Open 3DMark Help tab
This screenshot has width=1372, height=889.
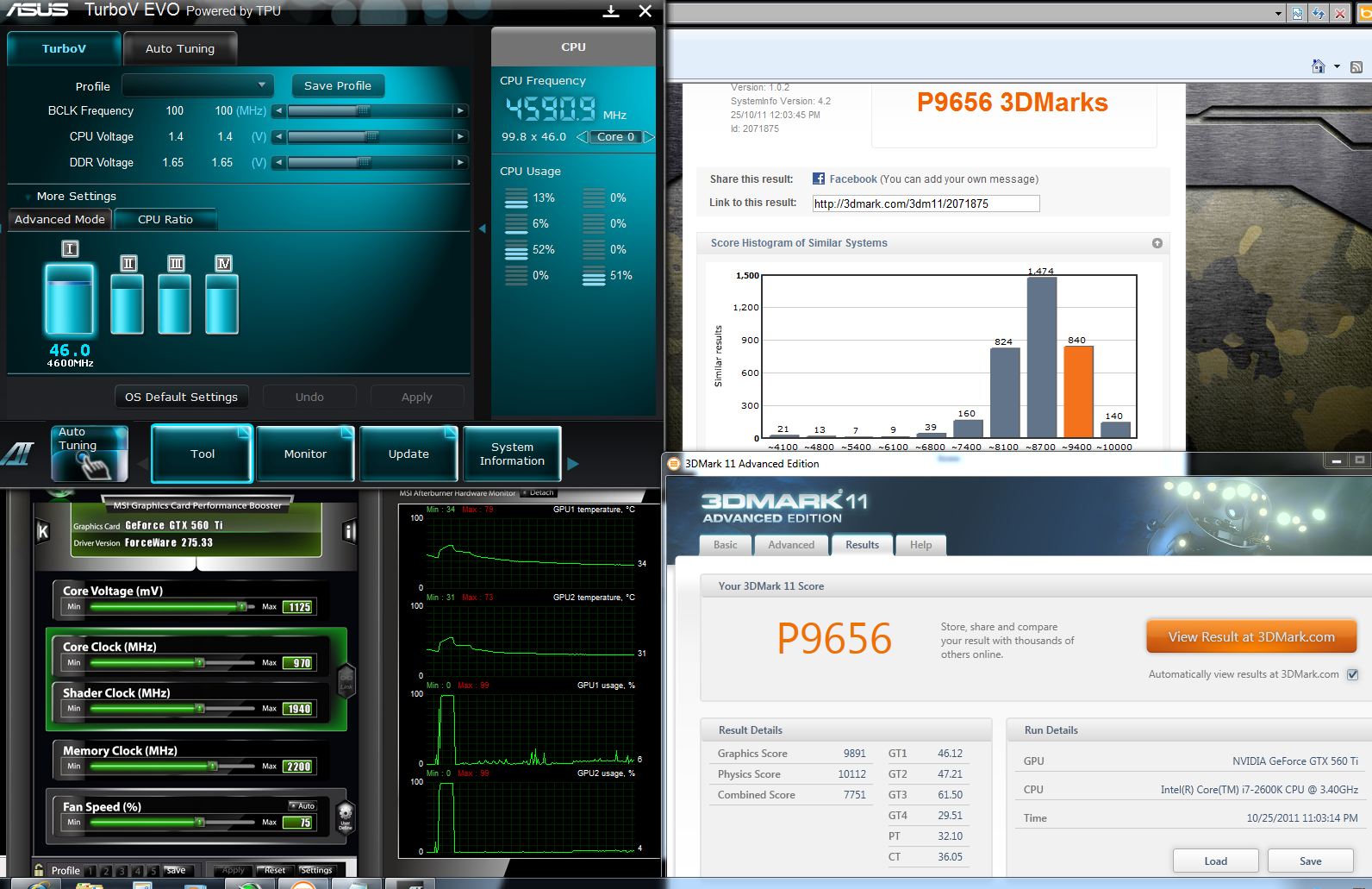pos(920,545)
